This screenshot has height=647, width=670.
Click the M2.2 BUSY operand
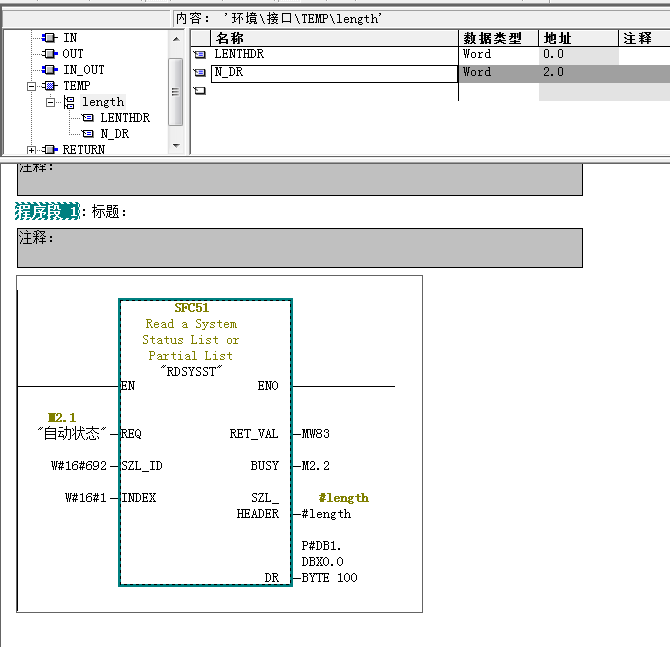click(x=316, y=466)
